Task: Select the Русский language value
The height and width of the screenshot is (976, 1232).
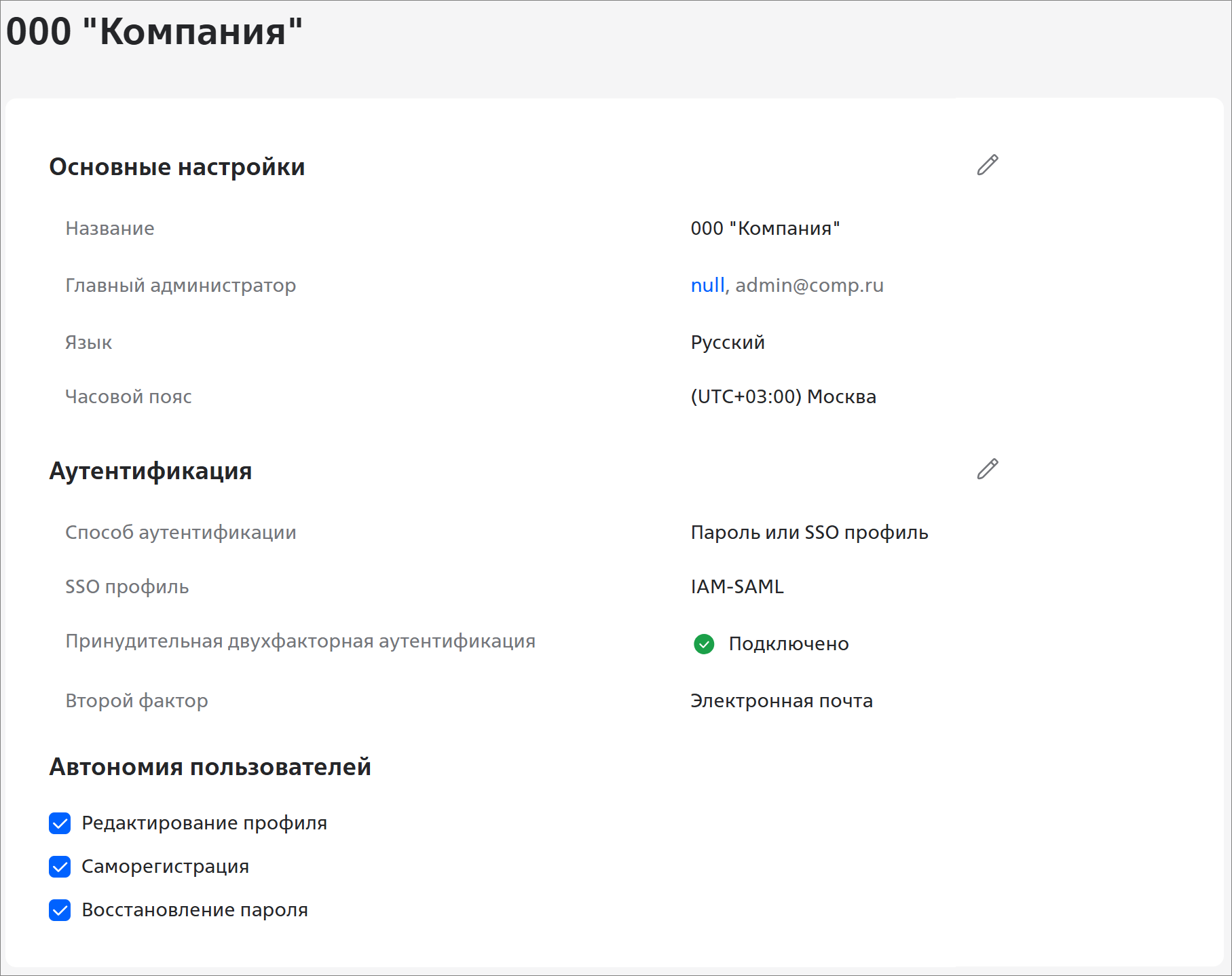Action: pyautogui.click(x=727, y=343)
